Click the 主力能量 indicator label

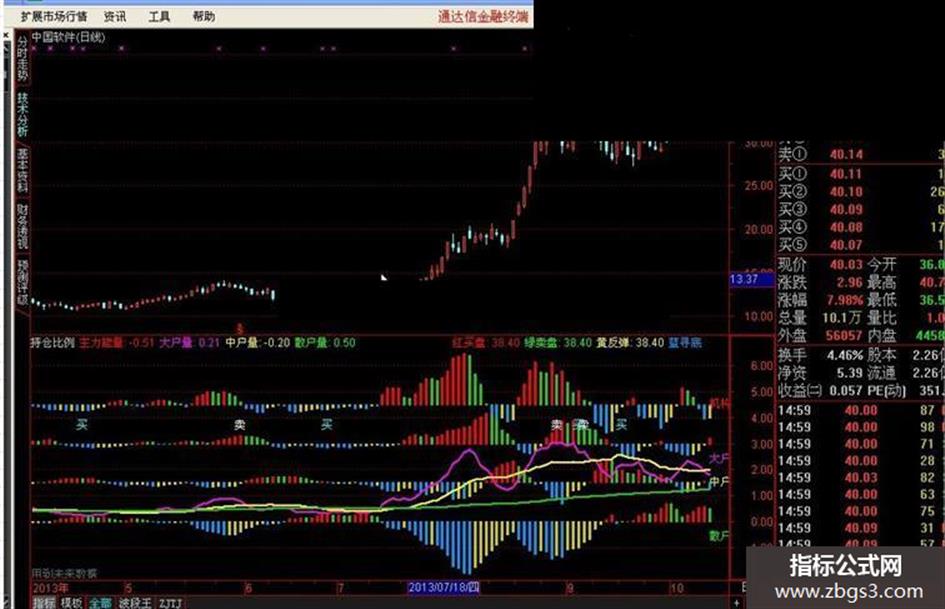point(101,343)
